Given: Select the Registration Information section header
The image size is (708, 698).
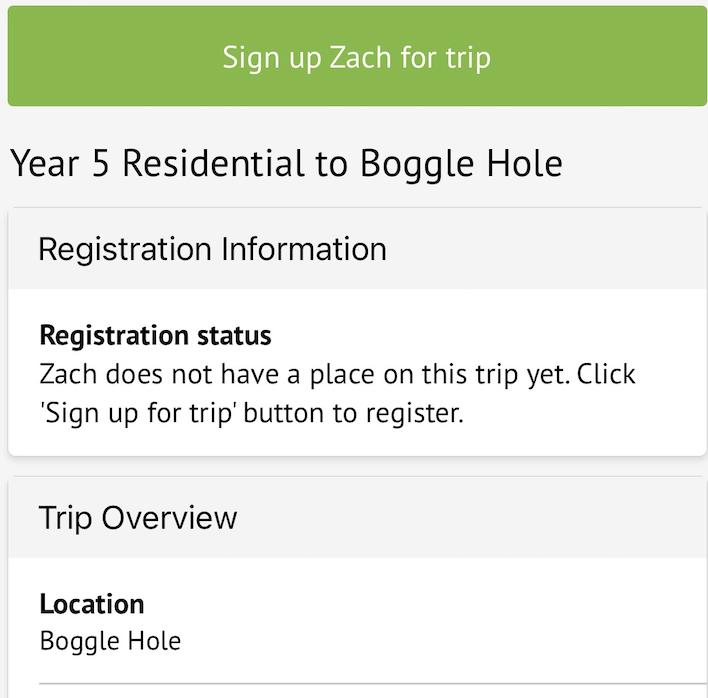Looking at the screenshot, I should (212, 249).
